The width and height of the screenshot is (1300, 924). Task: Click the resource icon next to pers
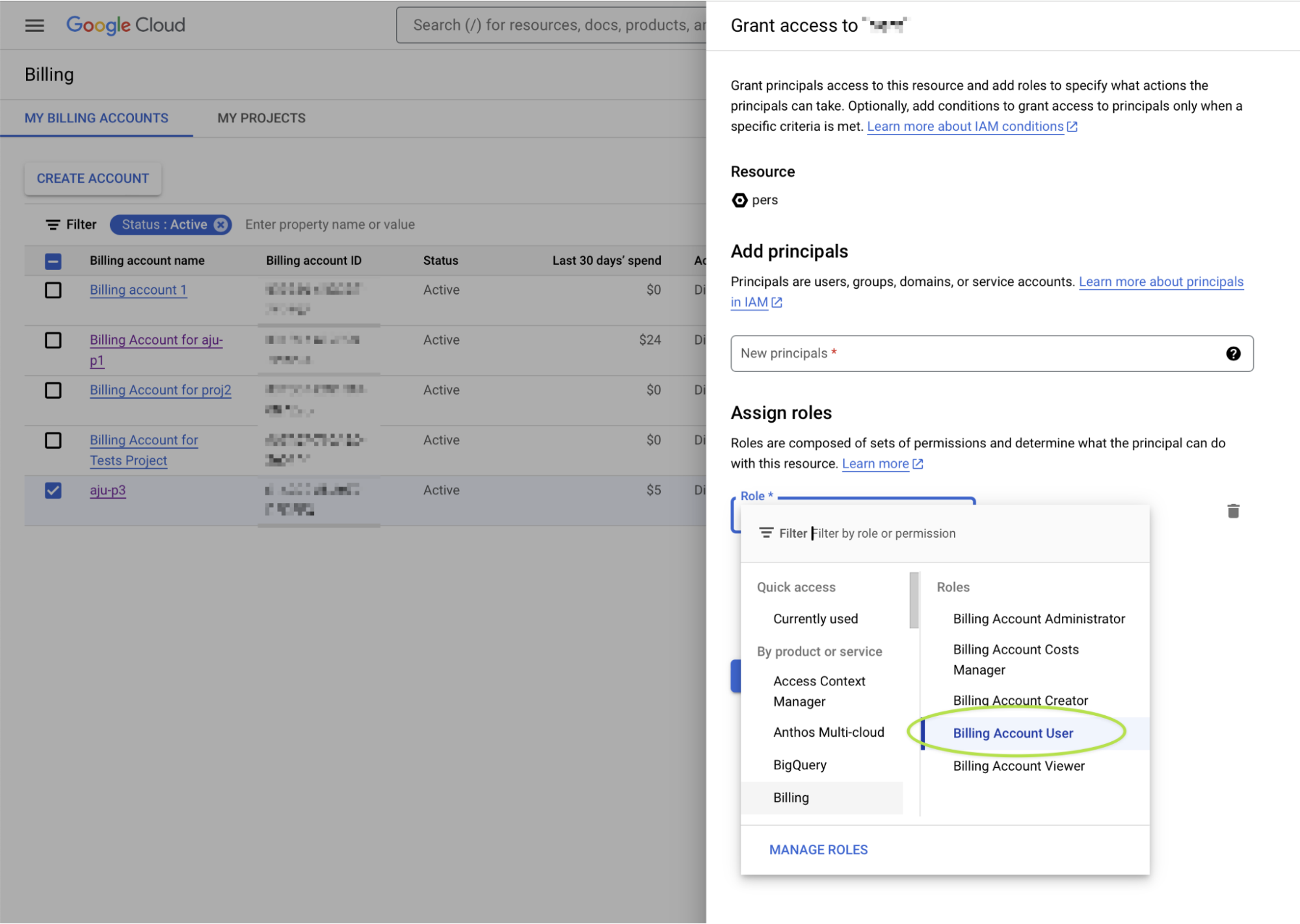click(739, 200)
